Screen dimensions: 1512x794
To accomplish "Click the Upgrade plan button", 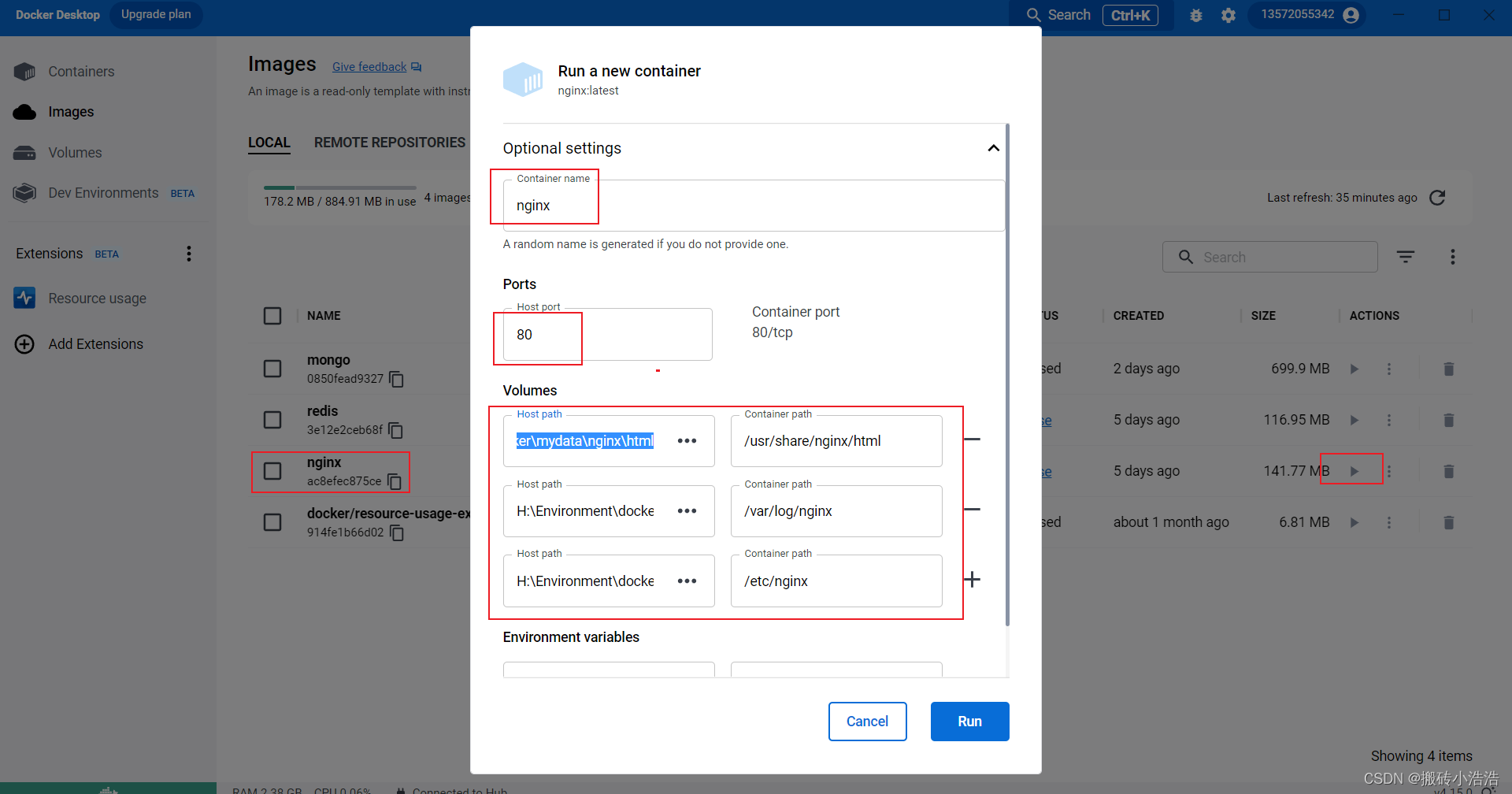I will (x=156, y=14).
